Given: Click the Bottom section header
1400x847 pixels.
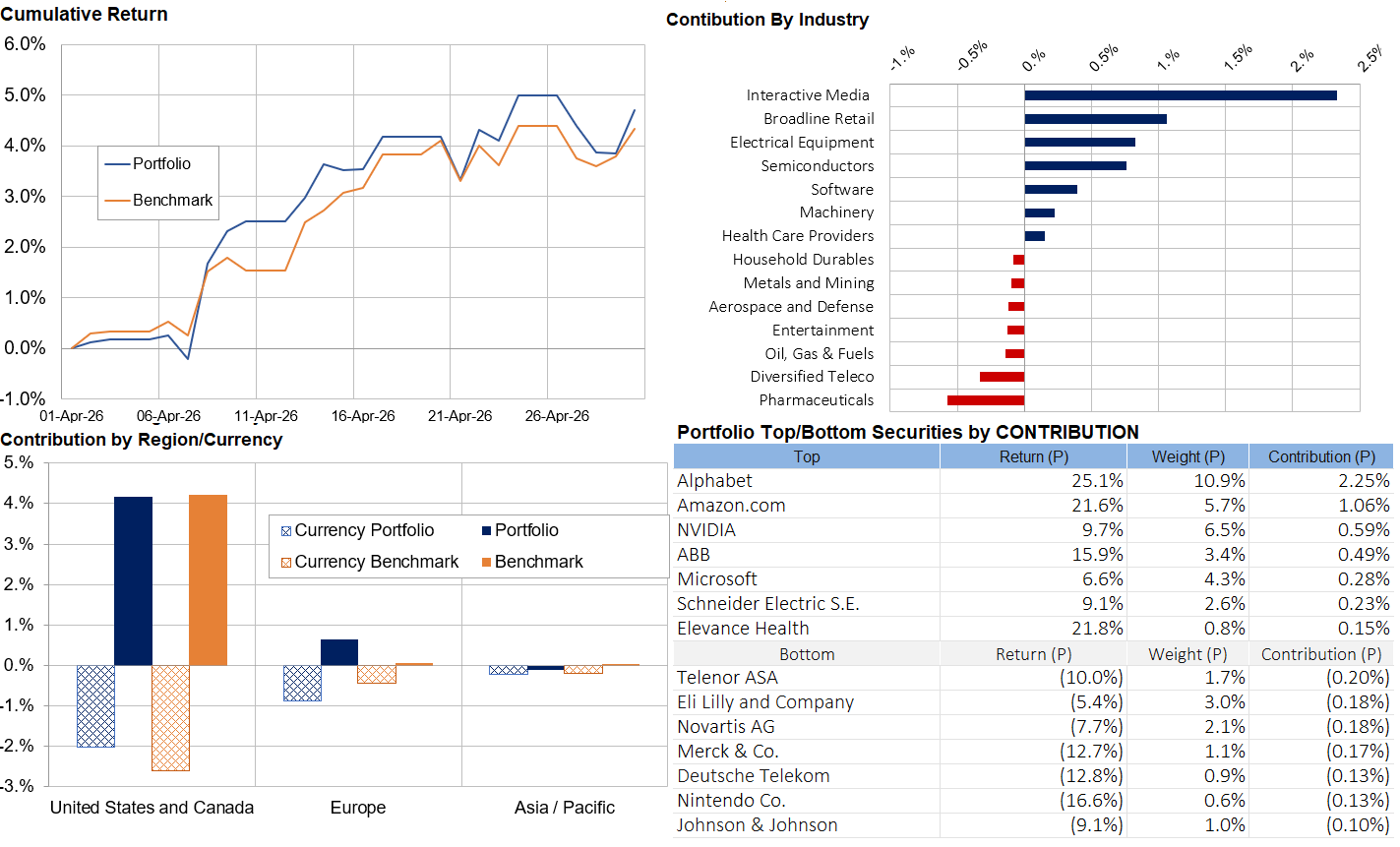Looking at the screenshot, I should pos(807,654).
